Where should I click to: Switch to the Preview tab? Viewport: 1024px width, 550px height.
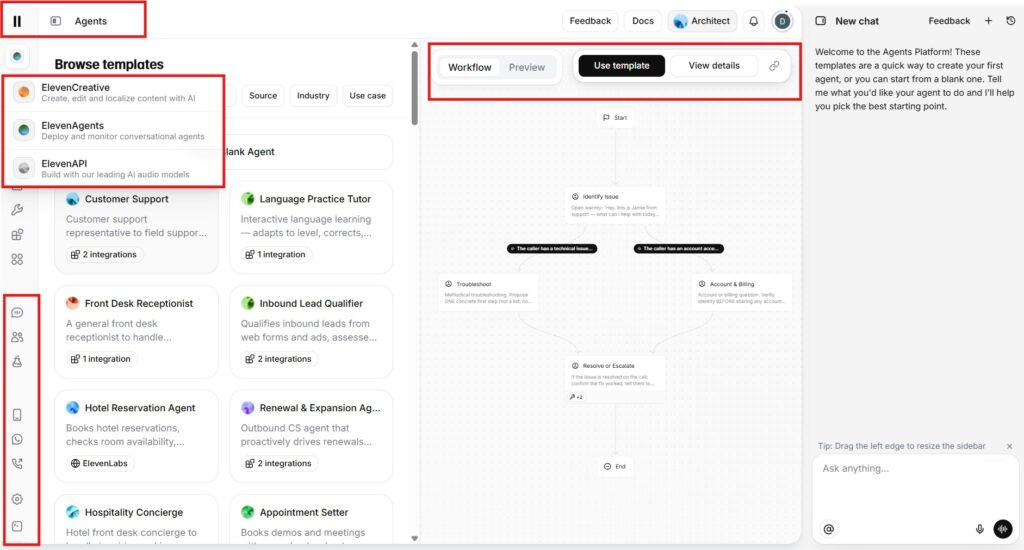tap(526, 67)
